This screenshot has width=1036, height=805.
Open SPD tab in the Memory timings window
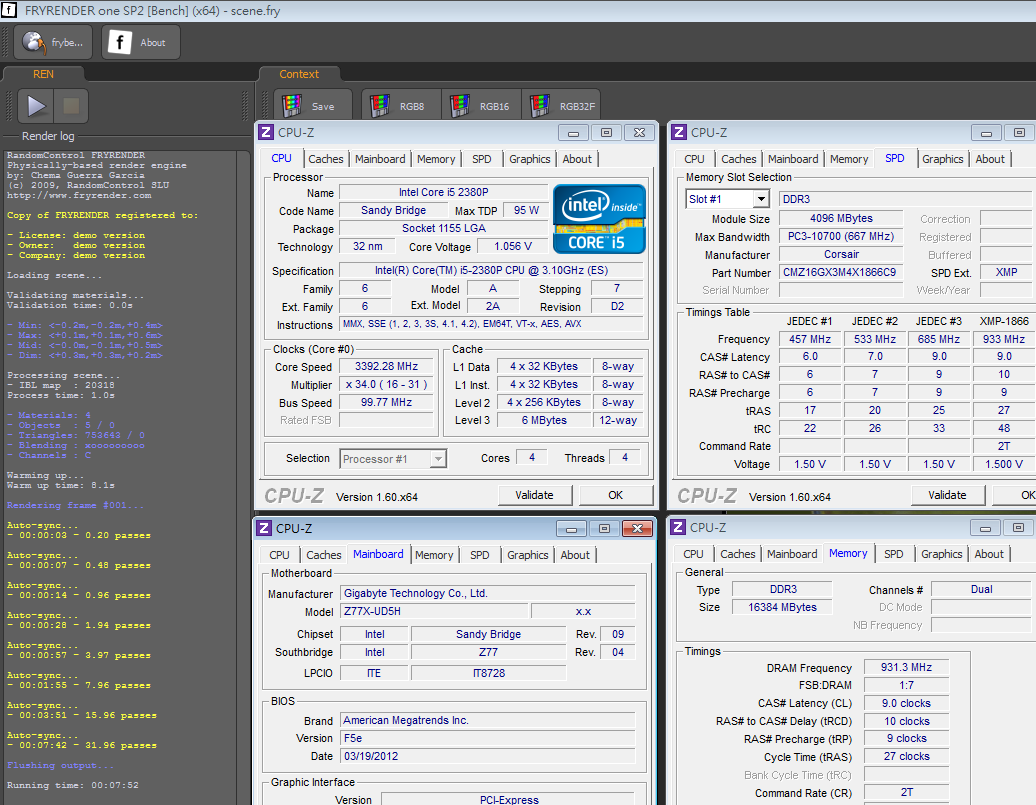coord(893,554)
